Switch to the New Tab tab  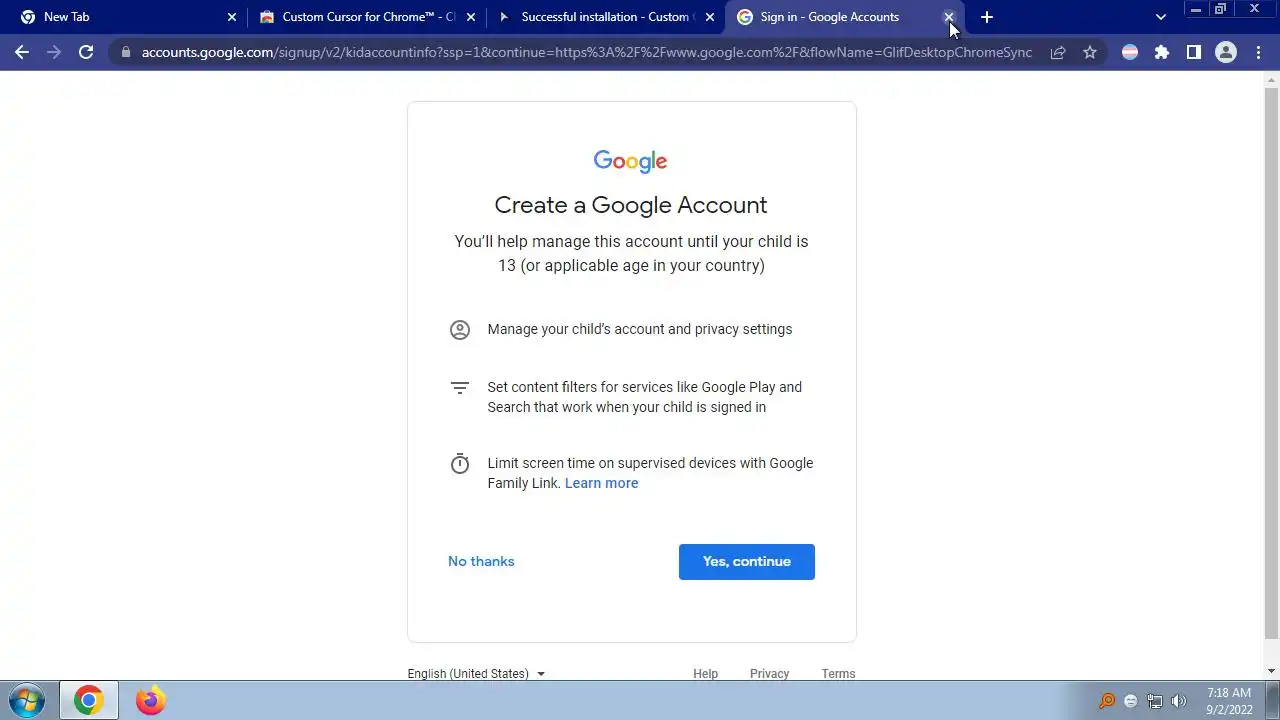[x=130, y=17]
